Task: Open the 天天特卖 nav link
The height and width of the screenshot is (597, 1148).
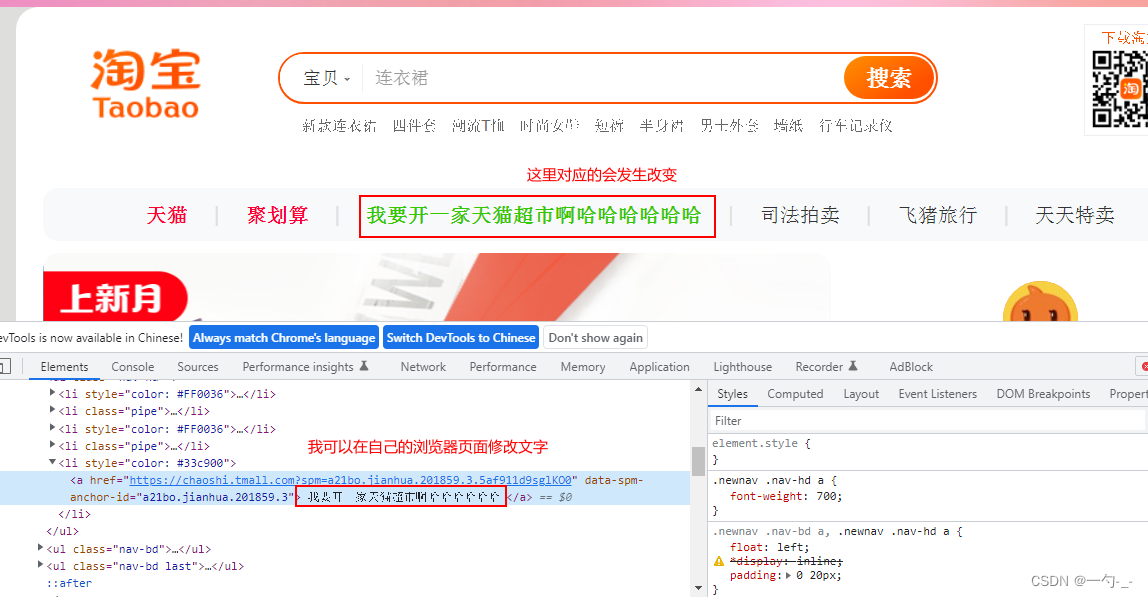Action: point(1075,215)
